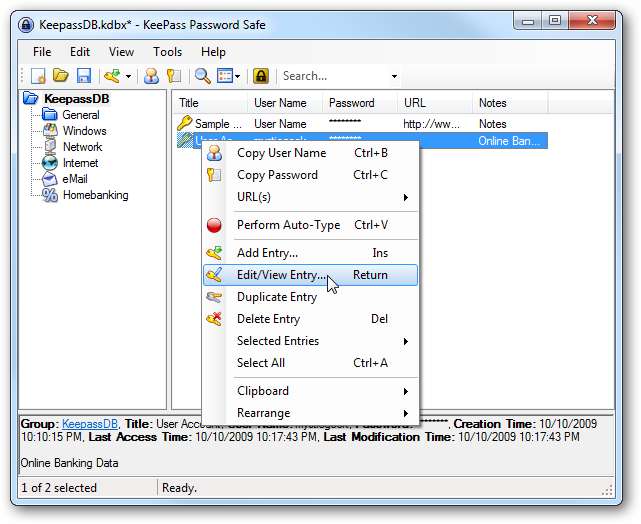This screenshot has height=524, width=641.
Task: Choose Delete Entry menu item
Action: (310, 319)
